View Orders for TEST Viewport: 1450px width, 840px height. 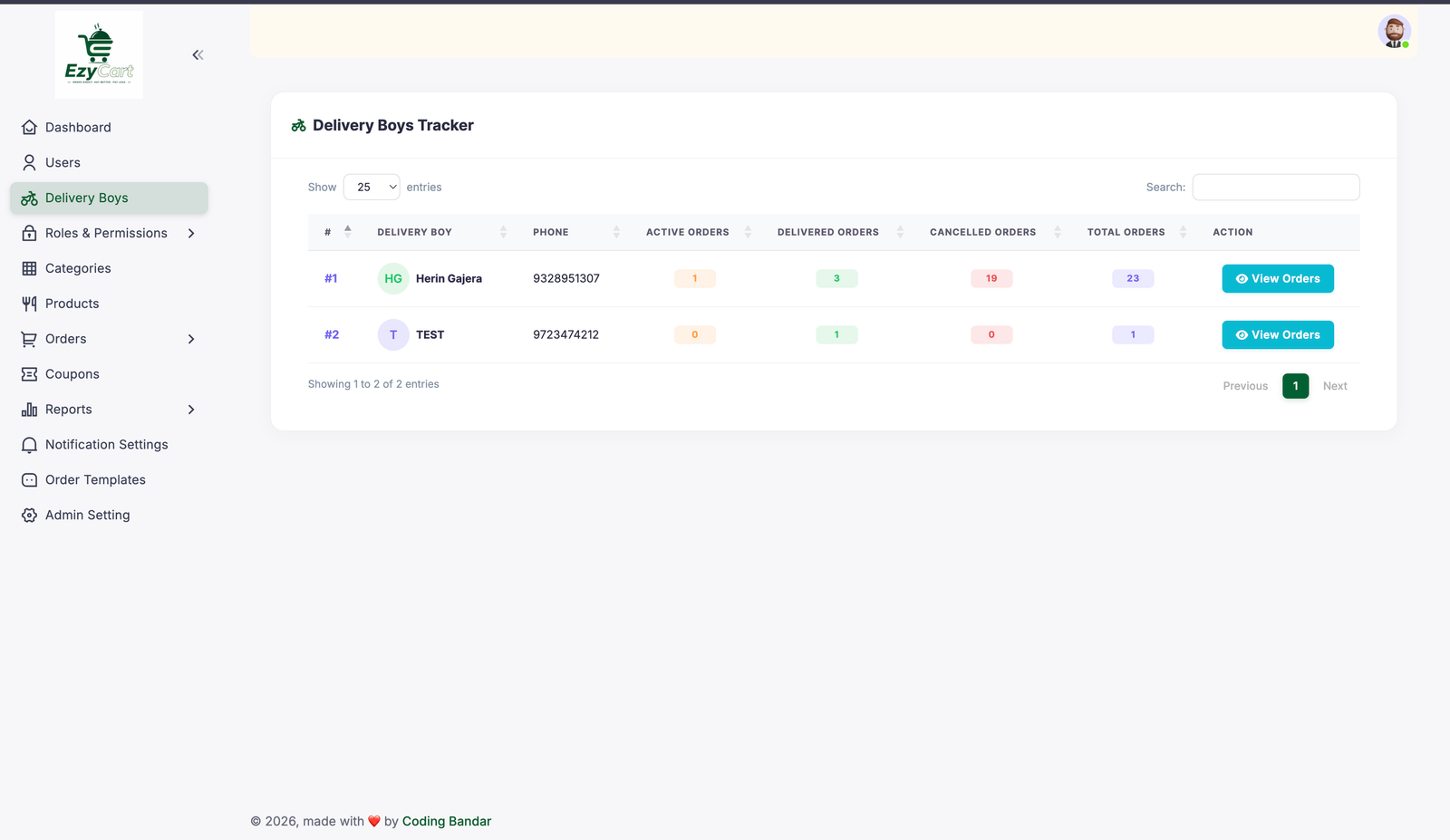point(1278,335)
